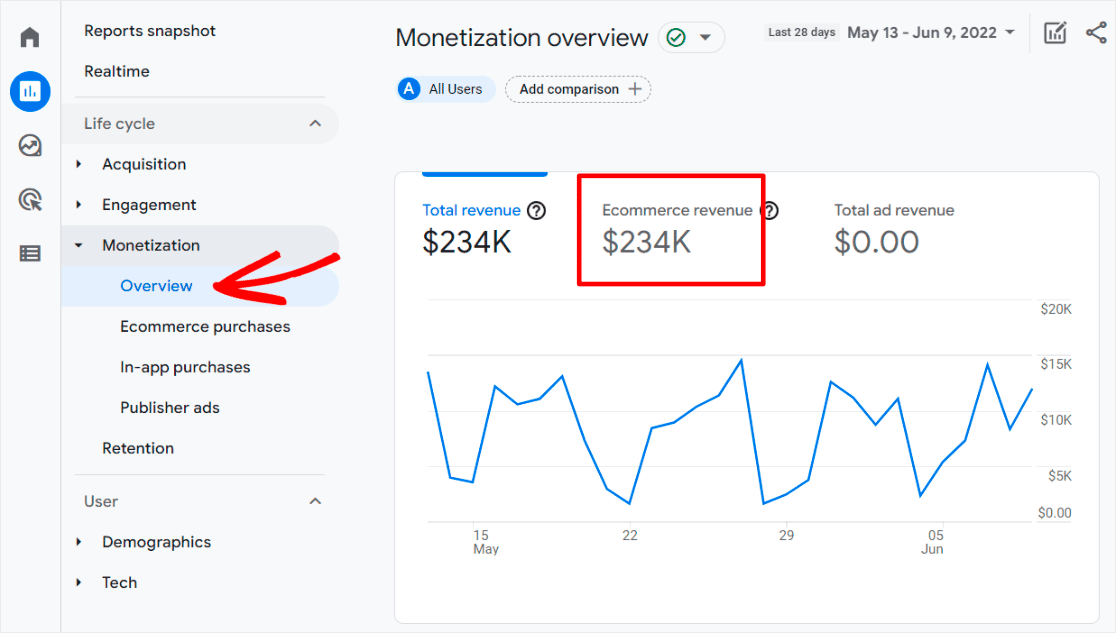1116x633 pixels.
Task: Click the Home icon in left rail
Action: [x=30, y=38]
